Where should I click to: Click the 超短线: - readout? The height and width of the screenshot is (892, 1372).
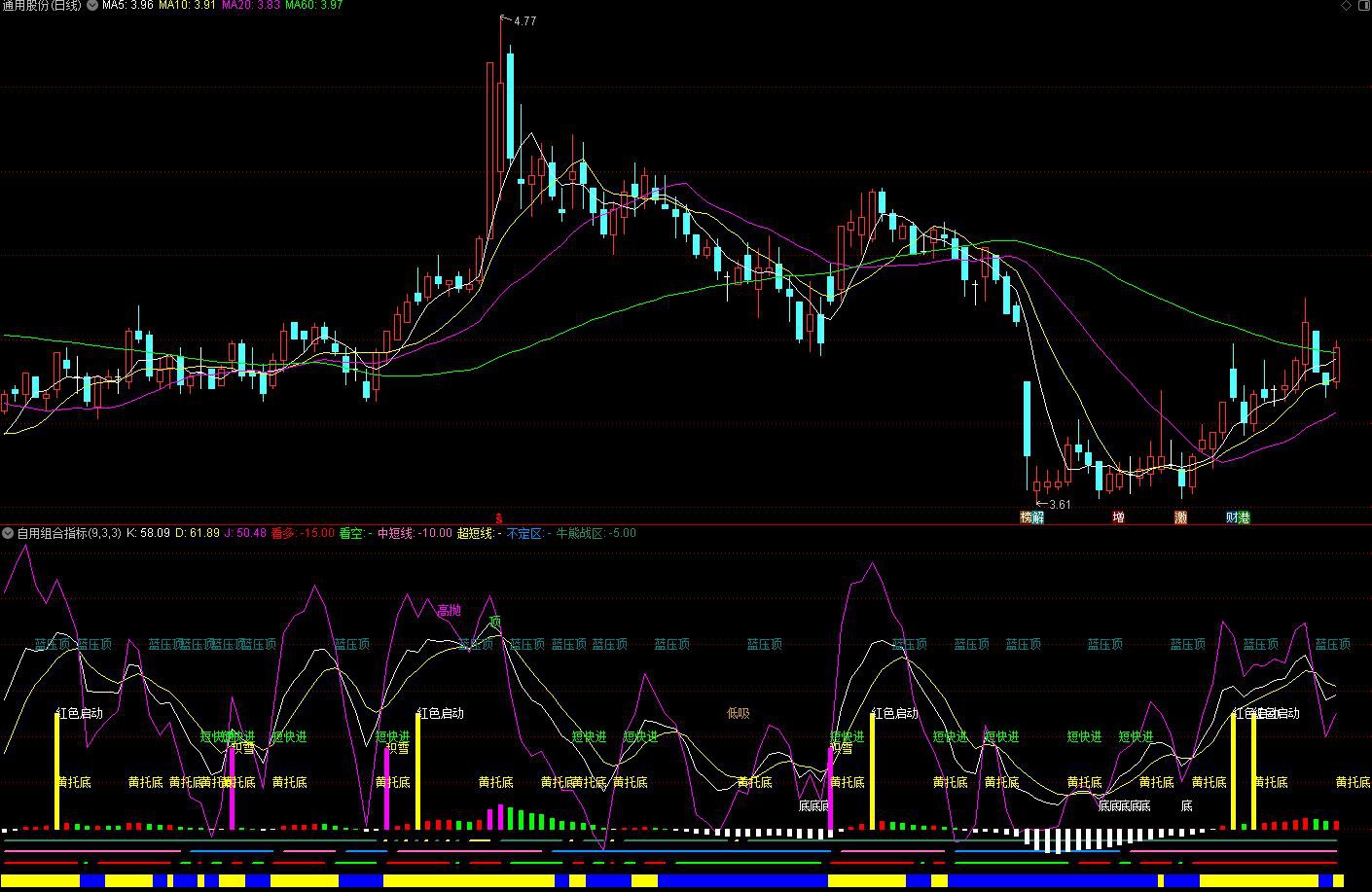pos(480,533)
